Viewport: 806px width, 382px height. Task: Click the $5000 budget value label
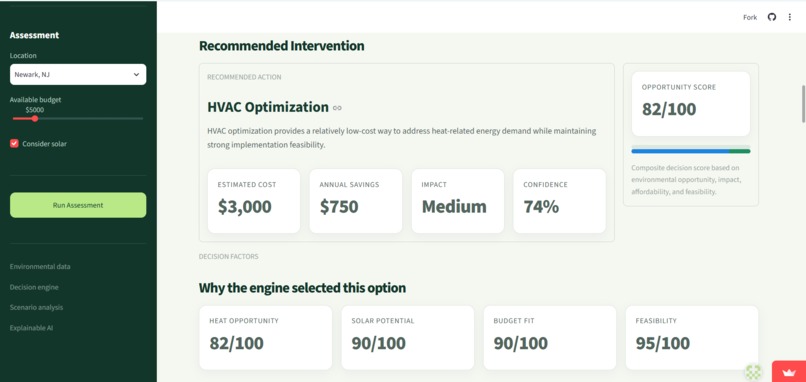[34, 110]
